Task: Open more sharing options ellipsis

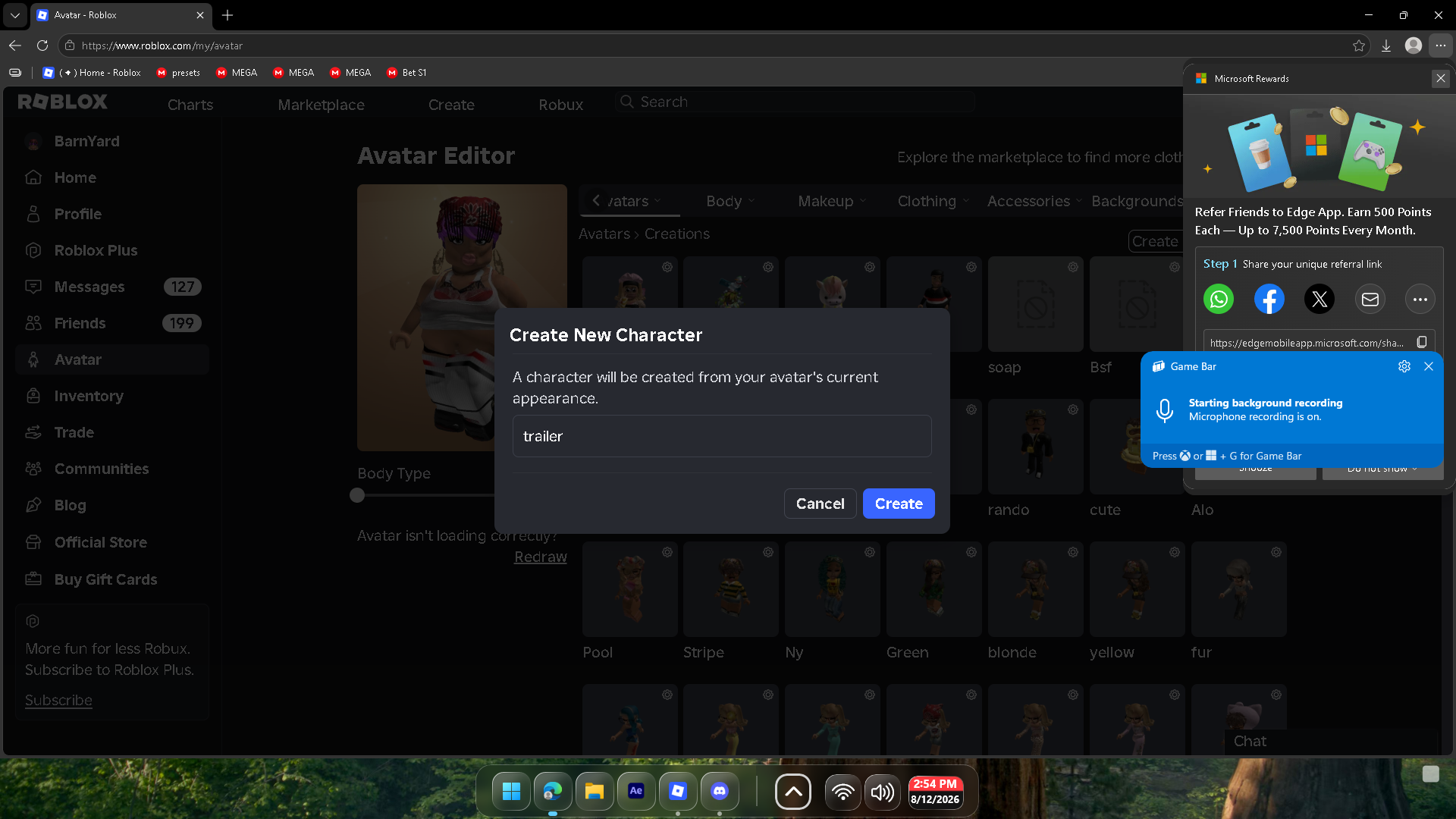Action: tap(1420, 300)
